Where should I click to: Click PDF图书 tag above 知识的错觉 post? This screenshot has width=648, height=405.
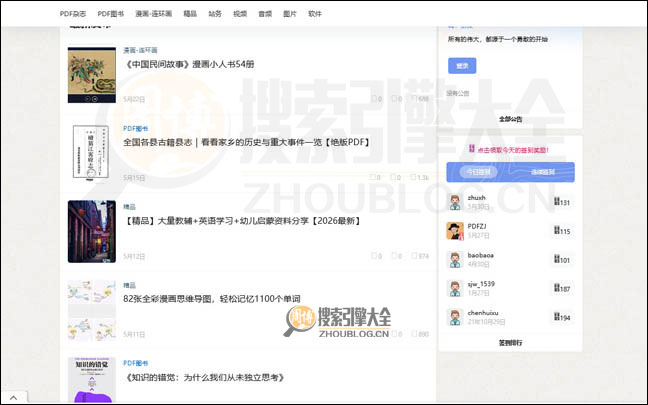click(136, 363)
